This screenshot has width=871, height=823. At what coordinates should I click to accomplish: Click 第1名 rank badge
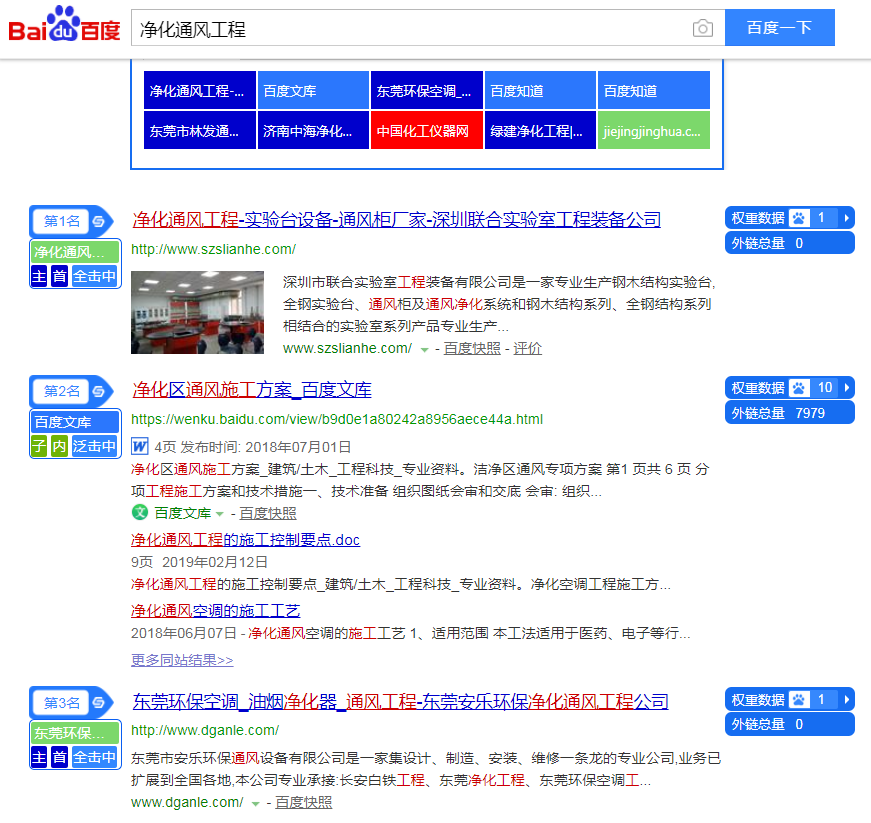tap(62, 222)
